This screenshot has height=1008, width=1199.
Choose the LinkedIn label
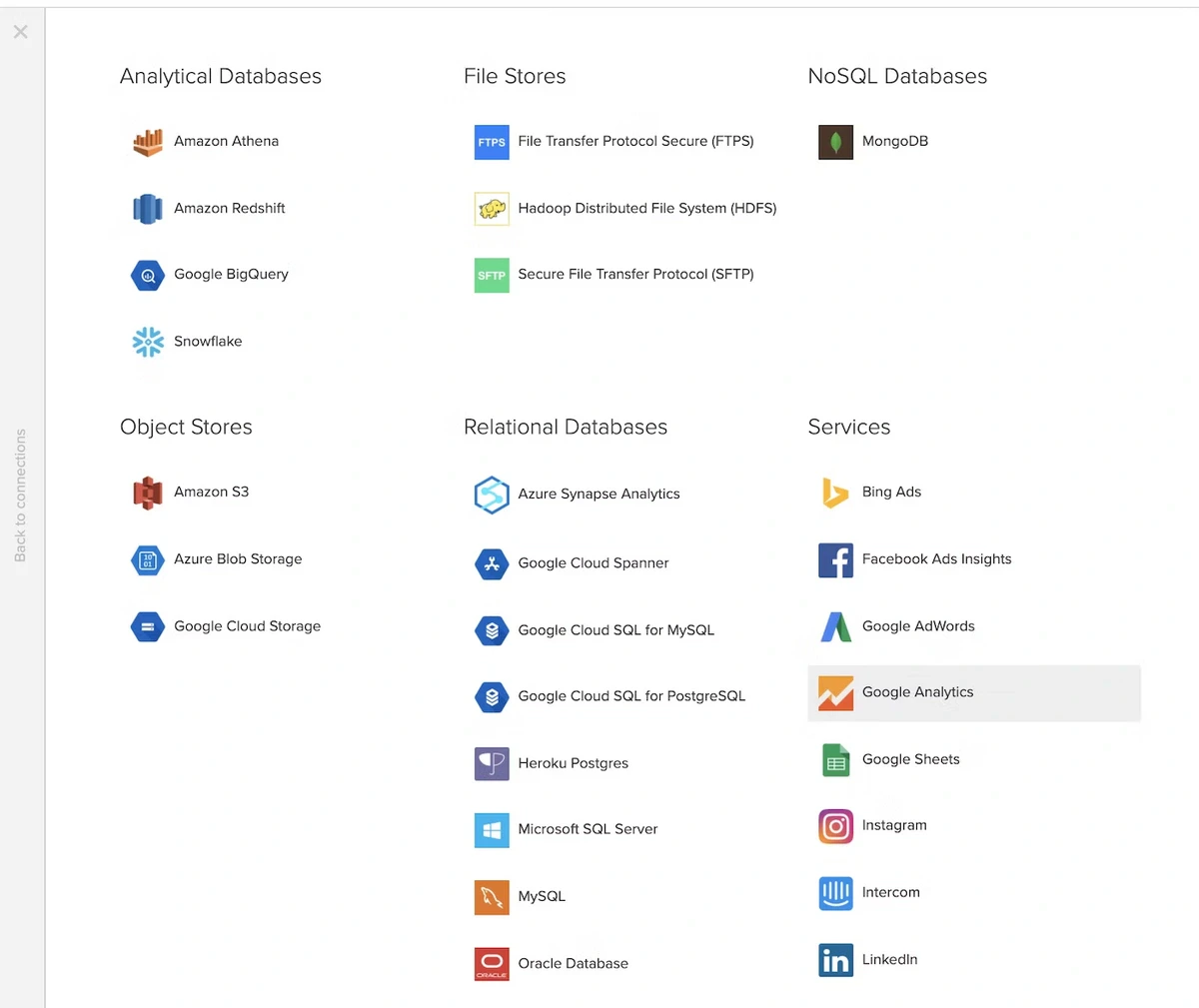coord(889,960)
